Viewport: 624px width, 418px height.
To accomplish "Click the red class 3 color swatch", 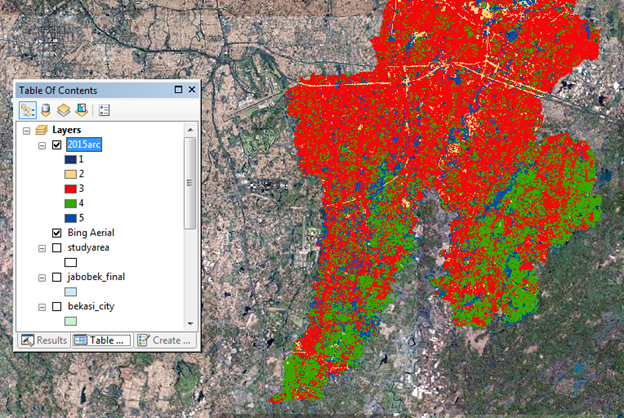I will pyautogui.click(x=70, y=188).
